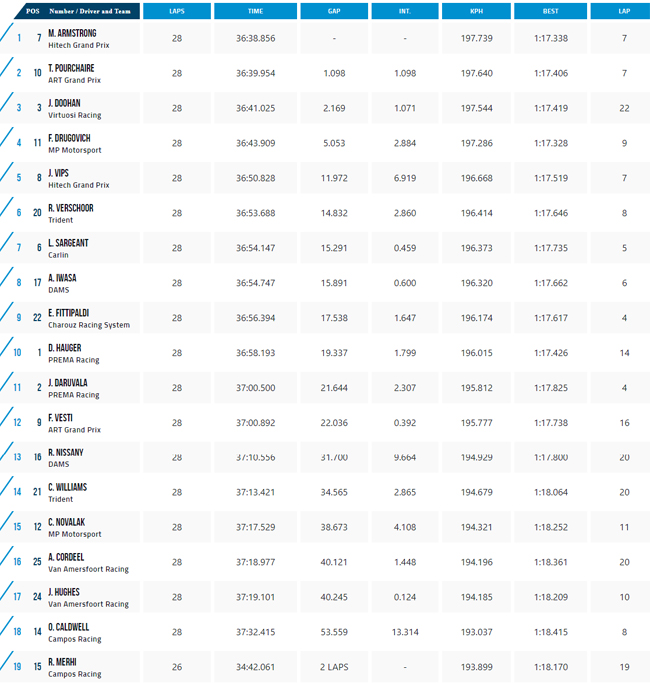This screenshot has width=650, height=683.
Task: Click Verschoor's car number 20
Action: pos(37,213)
